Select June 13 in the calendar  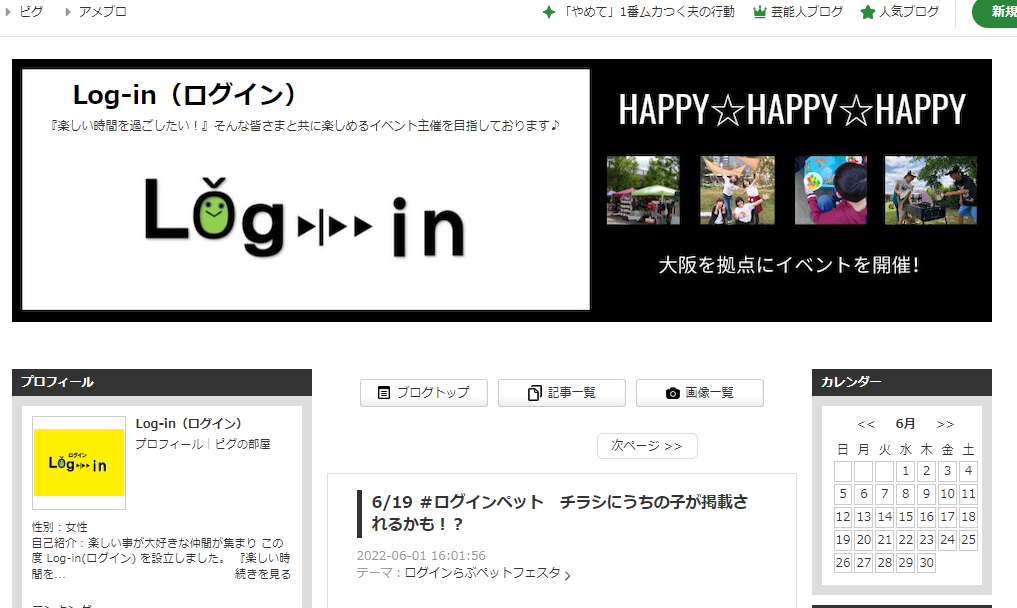pos(863,517)
